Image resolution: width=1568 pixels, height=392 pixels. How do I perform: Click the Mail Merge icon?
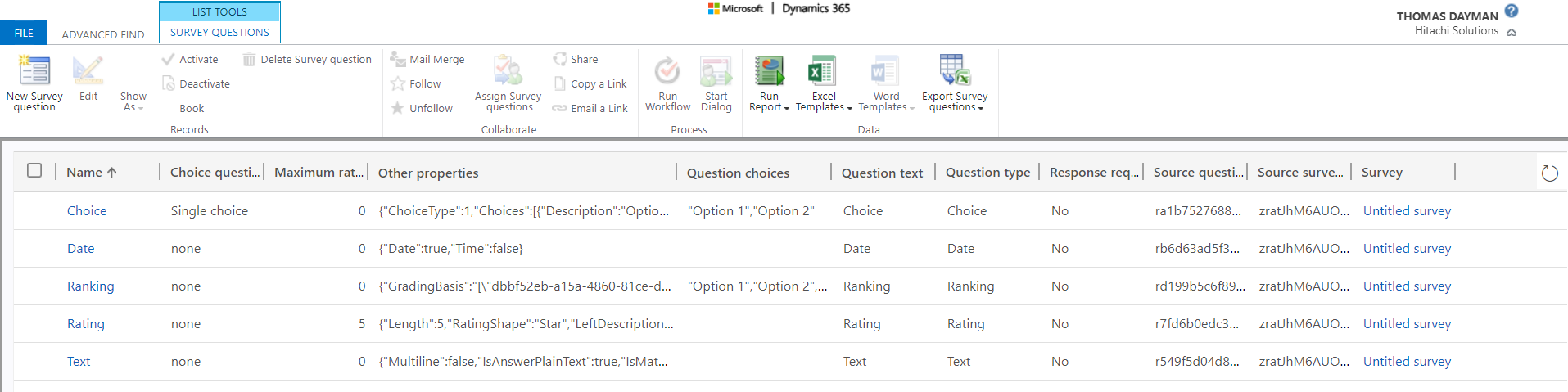[398, 59]
